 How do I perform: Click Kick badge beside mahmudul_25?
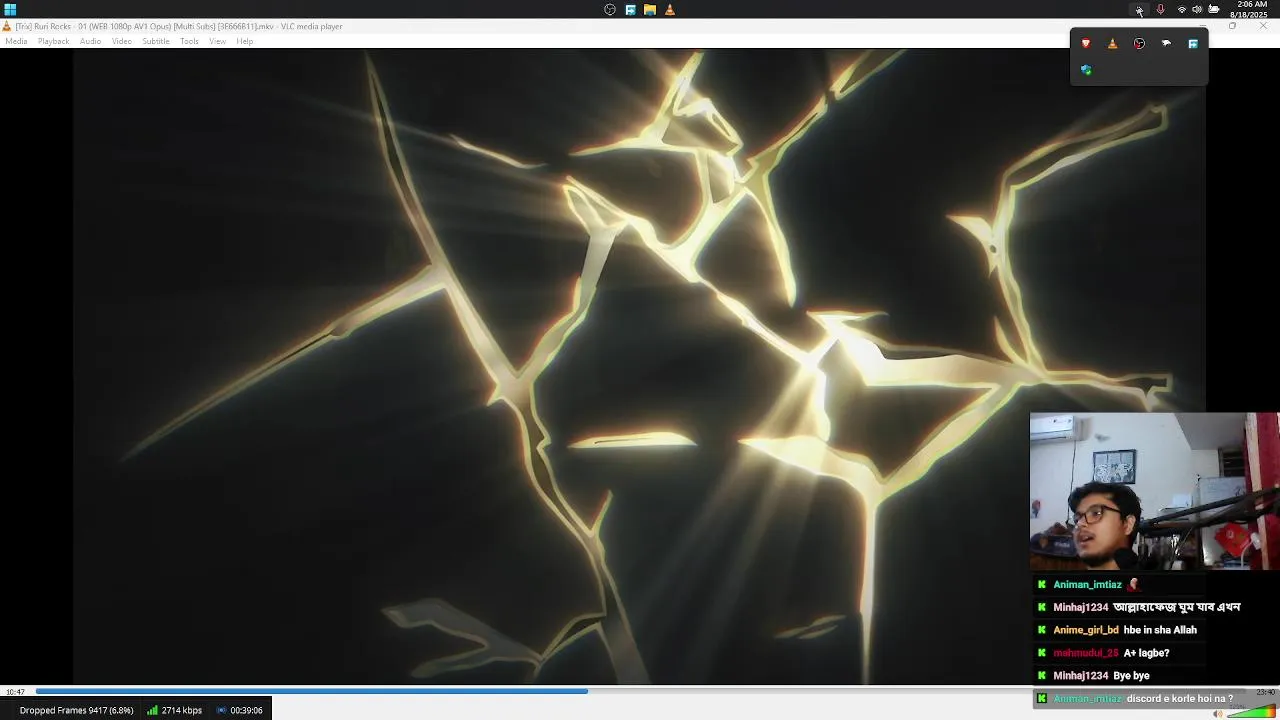pyautogui.click(x=1042, y=653)
